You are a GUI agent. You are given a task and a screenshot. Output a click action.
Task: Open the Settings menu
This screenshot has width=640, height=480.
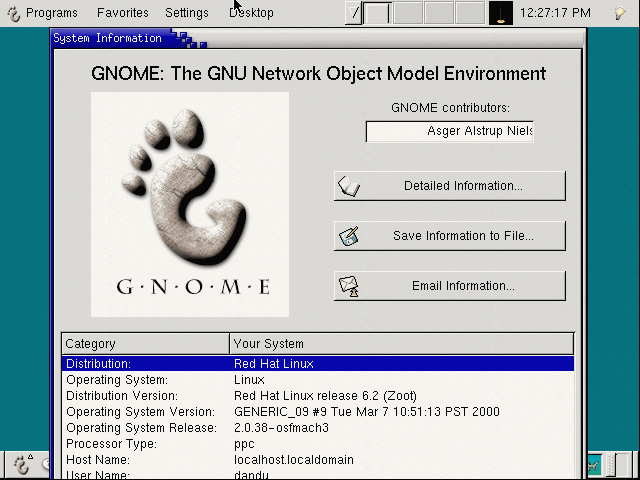pos(187,13)
